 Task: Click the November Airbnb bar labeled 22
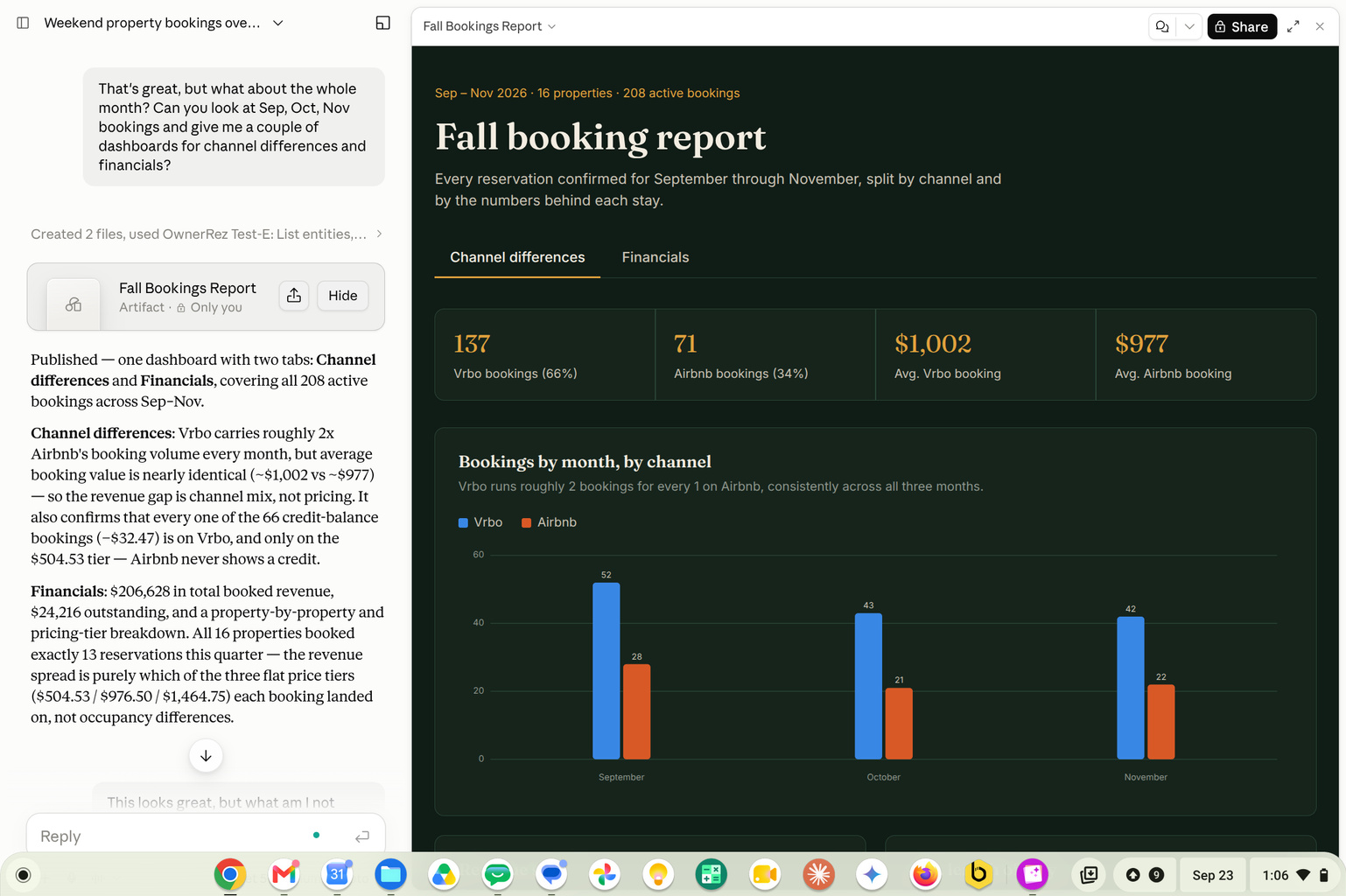[1161, 722]
